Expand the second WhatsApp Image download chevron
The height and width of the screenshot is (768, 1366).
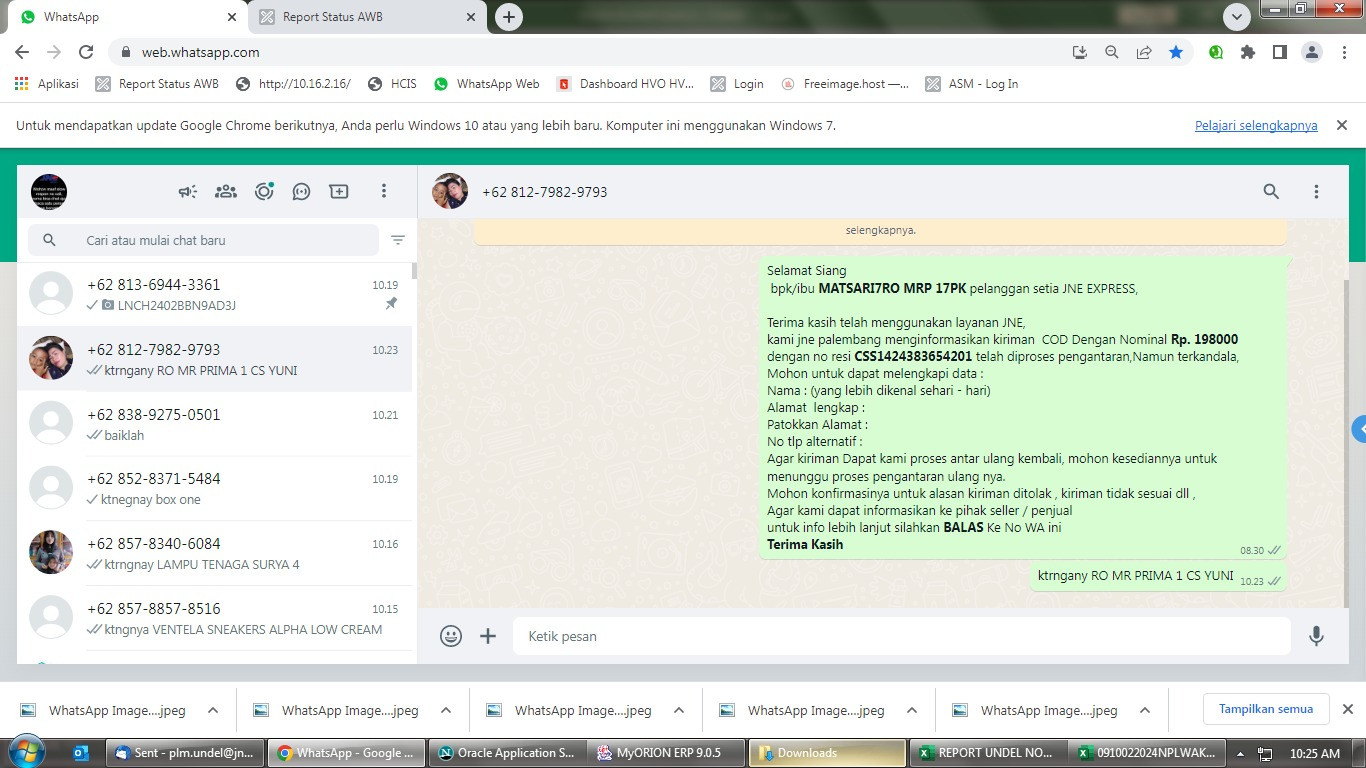point(446,710)
